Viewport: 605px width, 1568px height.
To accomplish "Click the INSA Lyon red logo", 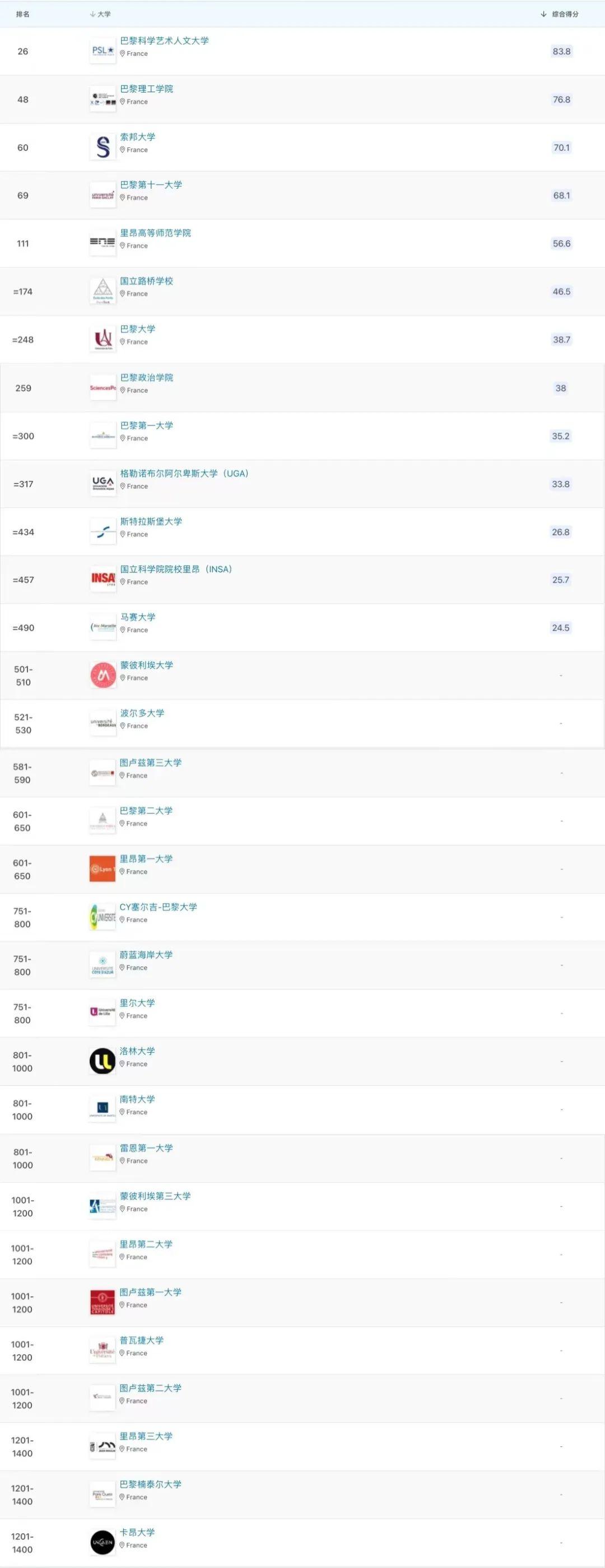I will [103, 580].
